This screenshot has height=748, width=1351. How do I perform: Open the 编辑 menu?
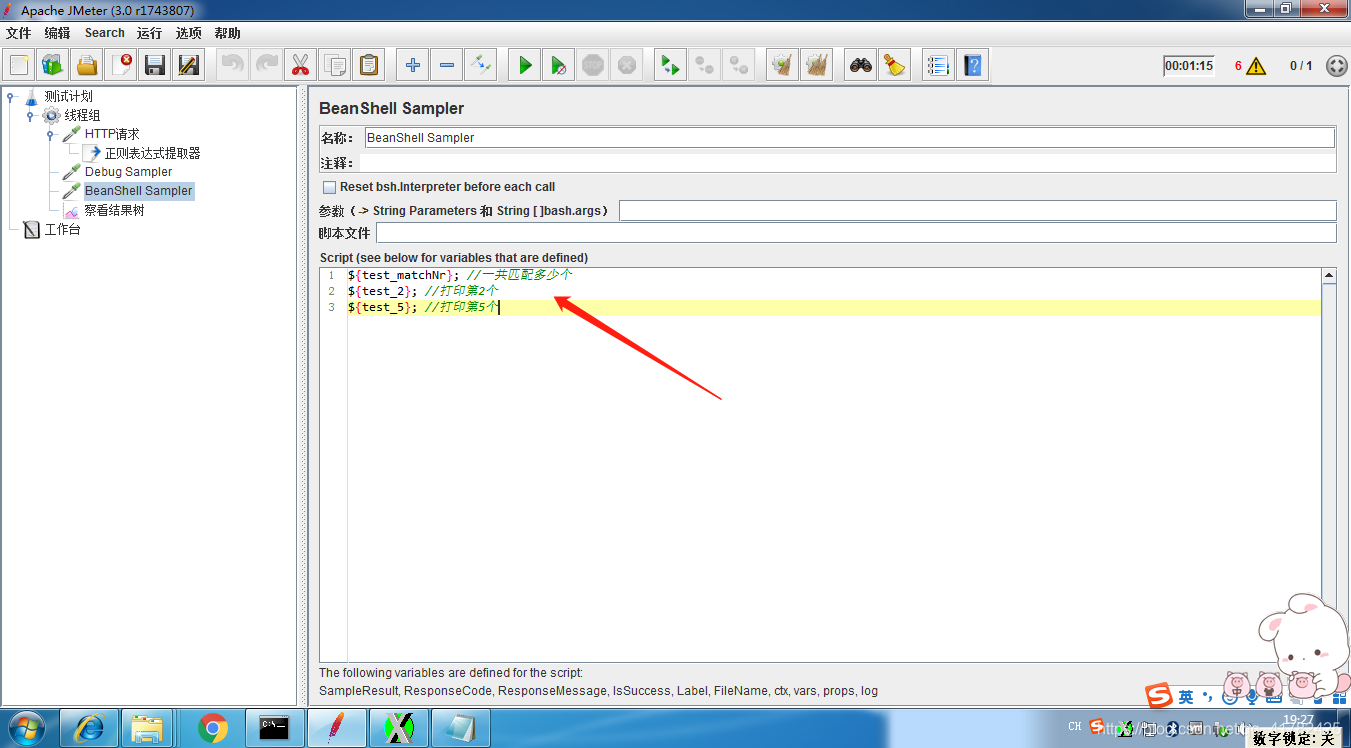[x=57, y=33]
